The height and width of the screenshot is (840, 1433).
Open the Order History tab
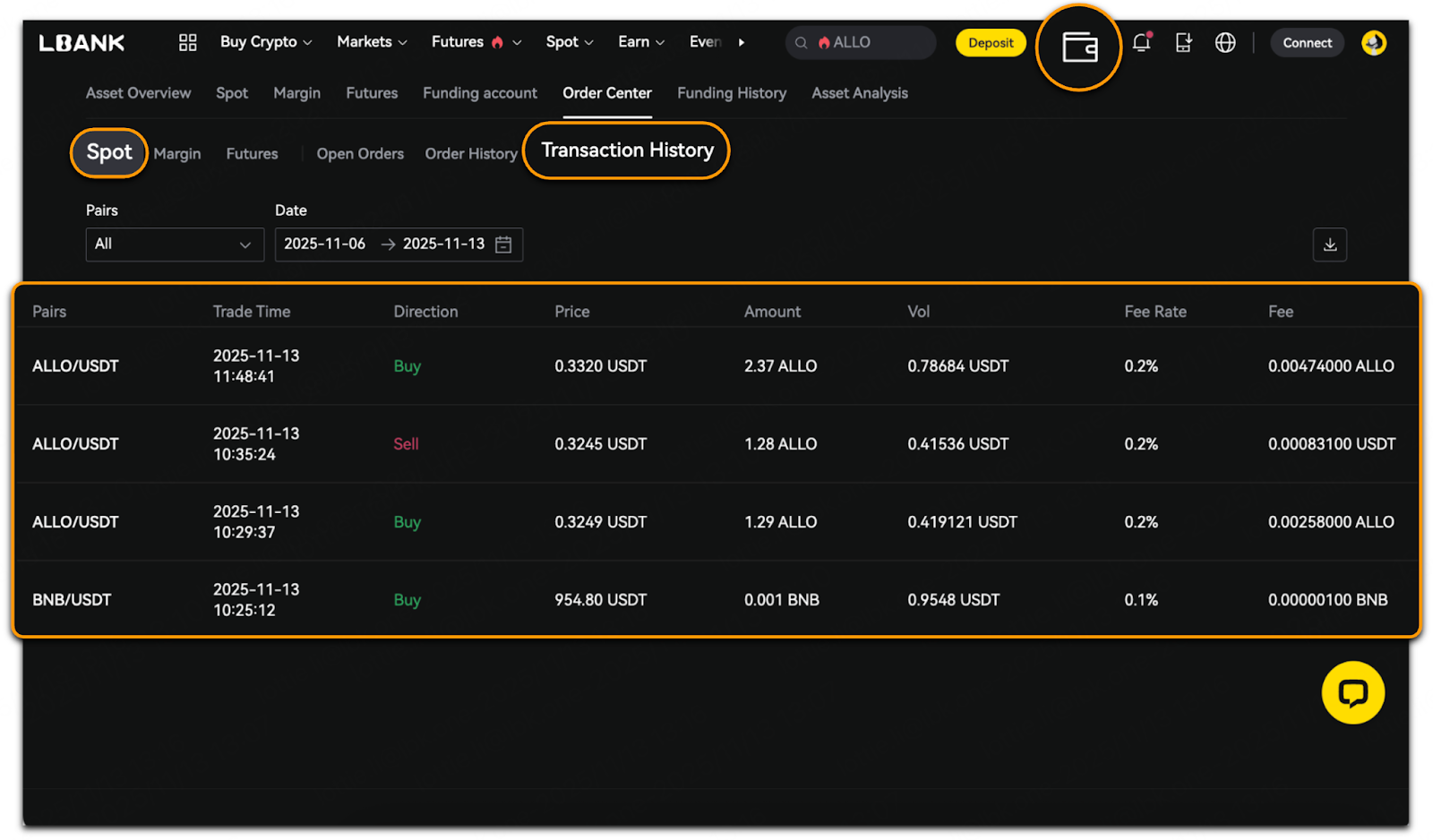(471, 154)
